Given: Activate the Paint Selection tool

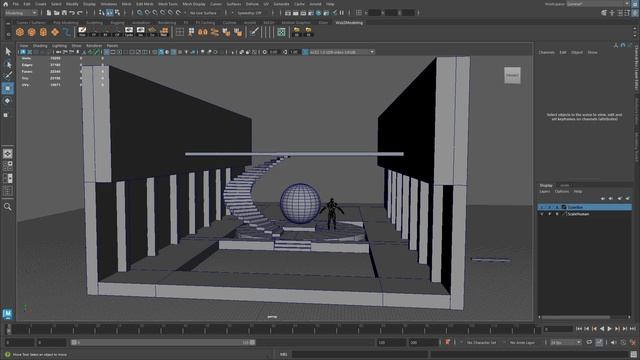Looking at the screenshot, I should (8, 76).
